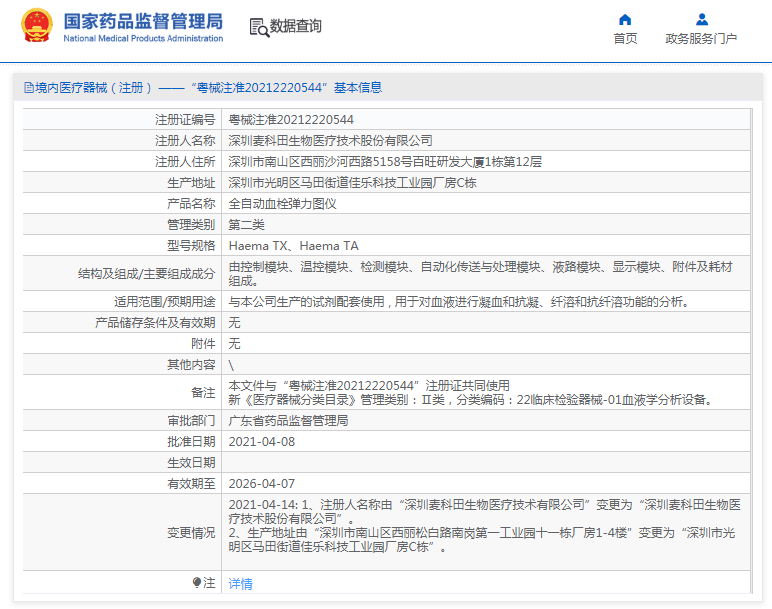Click the 数据查询 label
The width and height of the screenshot is (772, 609).
(x=295, y=26)
